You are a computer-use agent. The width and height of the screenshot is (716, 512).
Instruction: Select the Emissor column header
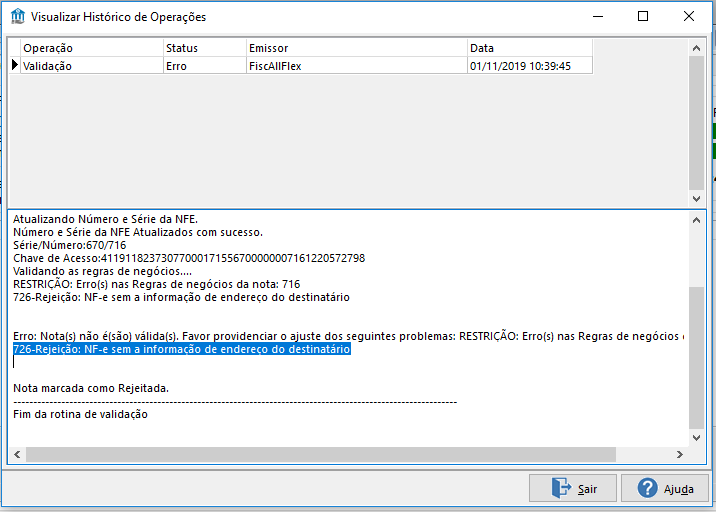(357, 48)
